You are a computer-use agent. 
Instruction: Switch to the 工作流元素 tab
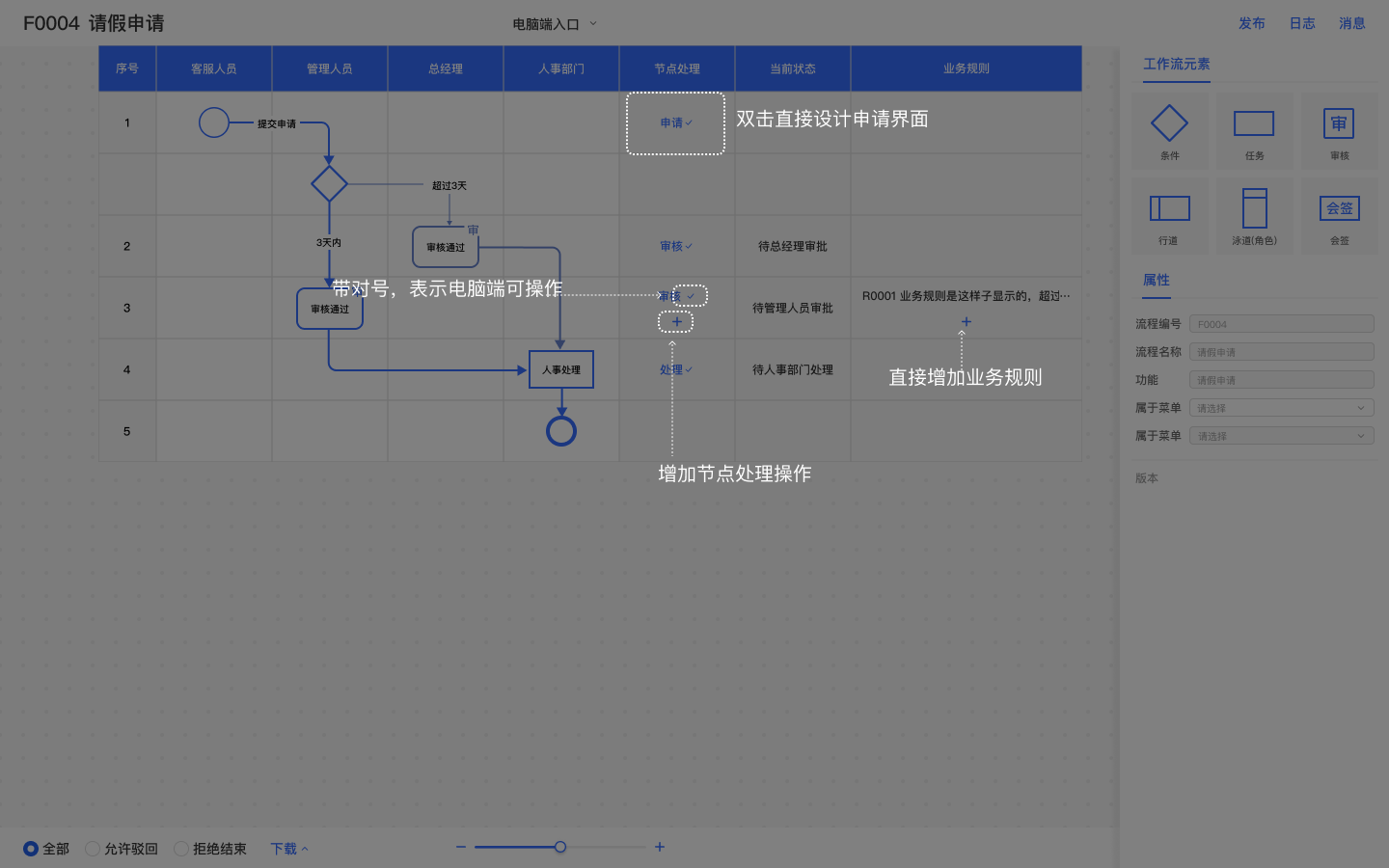(x=1176, y=64)
